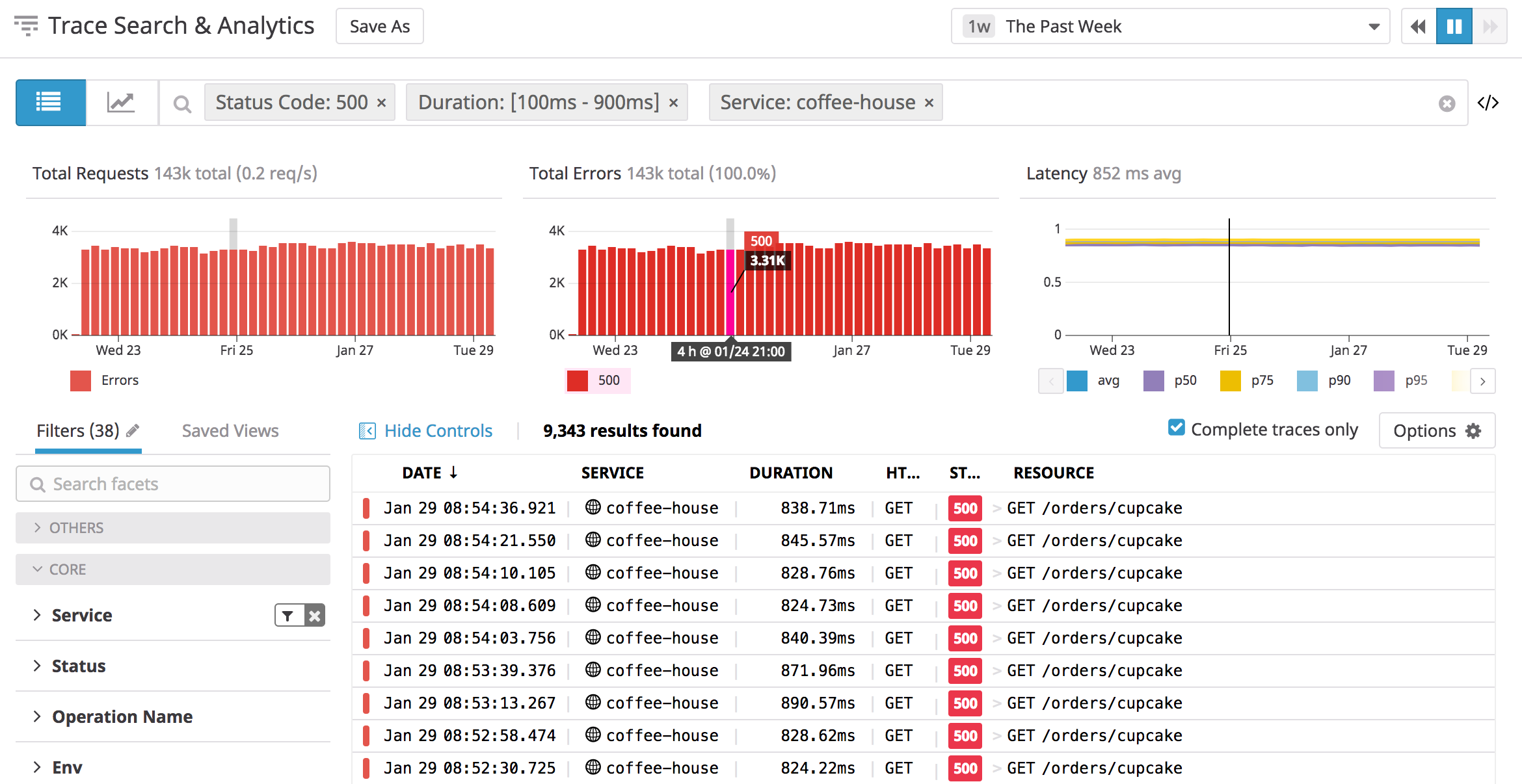This screenshot has height=784, width=1522.
Task: Clear the search bar with the circle icon
Action: coord(1447,103)
